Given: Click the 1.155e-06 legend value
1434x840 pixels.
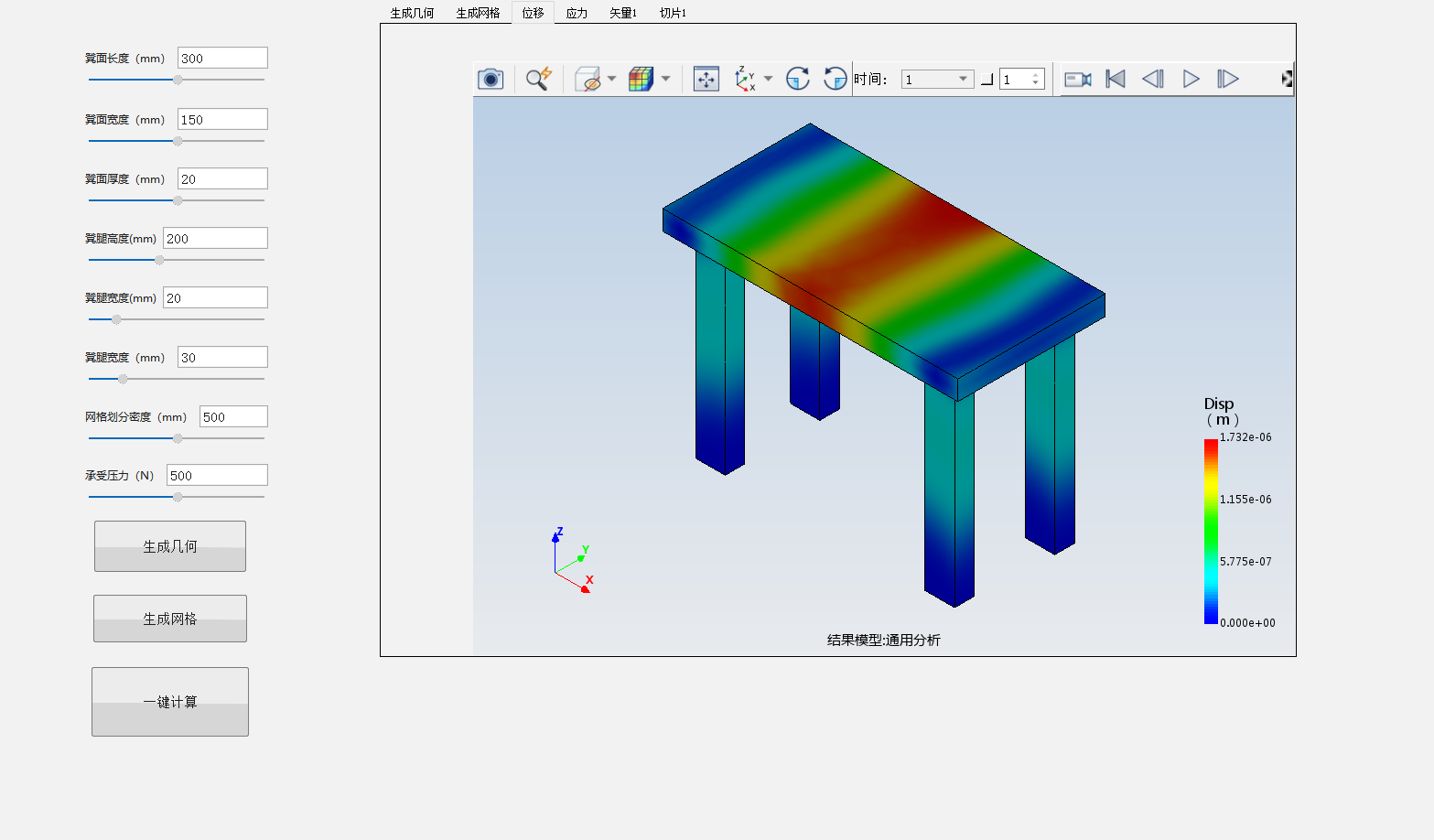Looking at the screenshot, I should pos(1245,500).
